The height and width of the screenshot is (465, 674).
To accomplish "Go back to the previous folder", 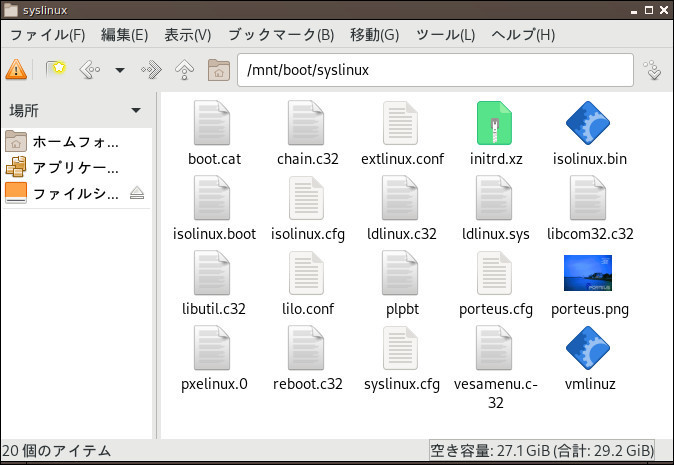I will point(90,70).
